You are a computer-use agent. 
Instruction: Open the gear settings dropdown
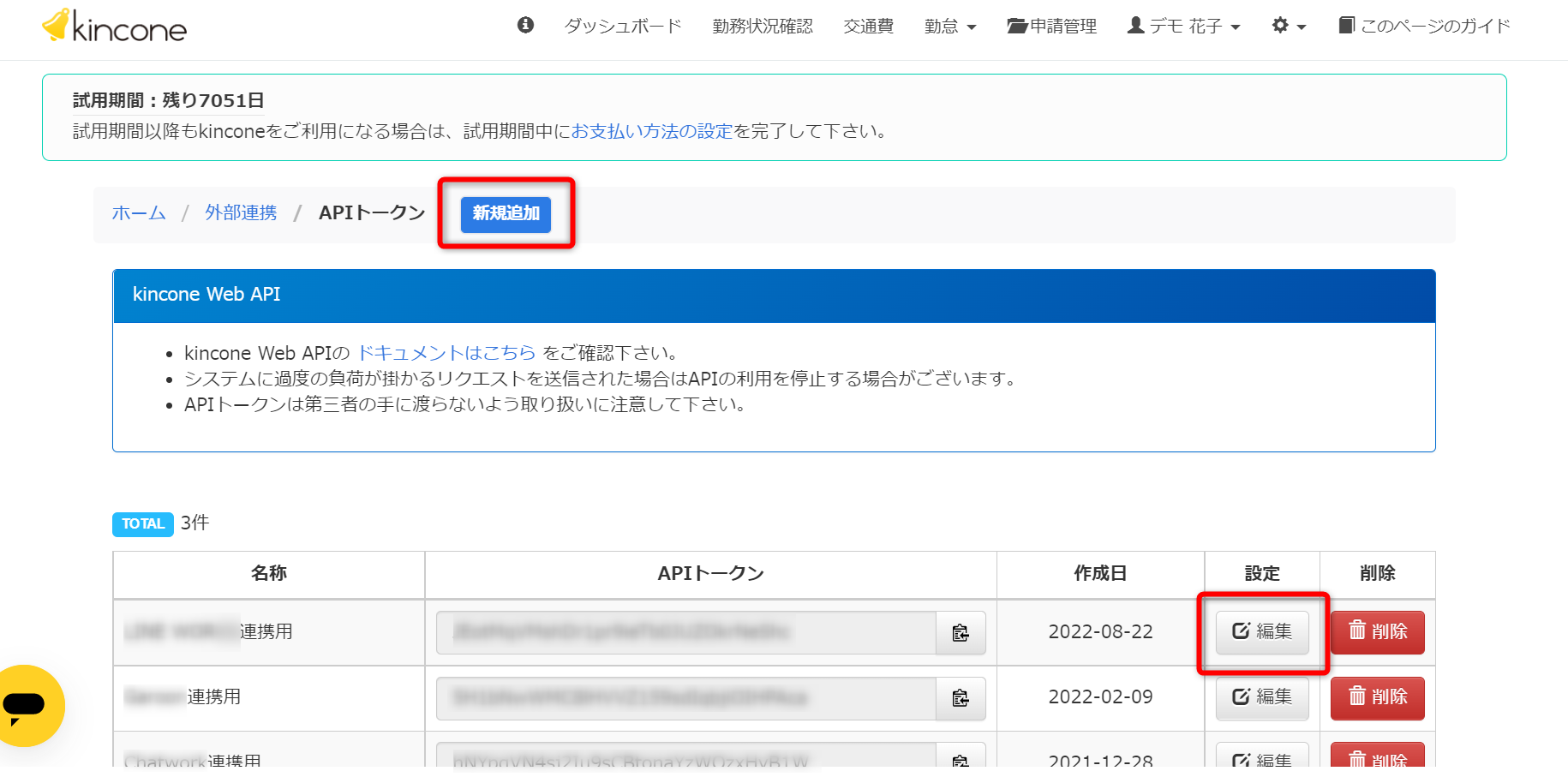[x=1289, y=27]
